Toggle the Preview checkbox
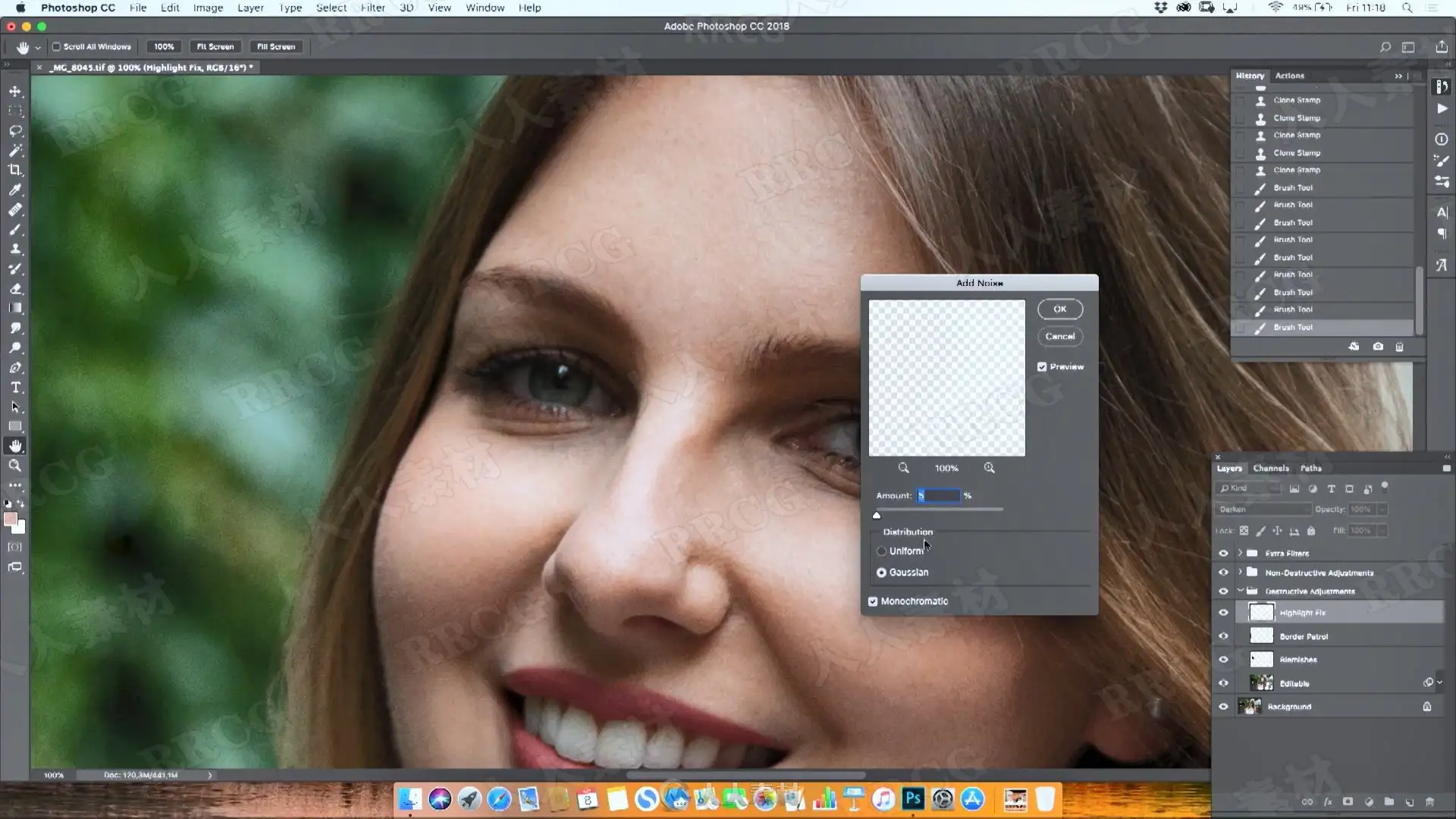Viewport: 1456px width, 819px height. pos(1042,367)
